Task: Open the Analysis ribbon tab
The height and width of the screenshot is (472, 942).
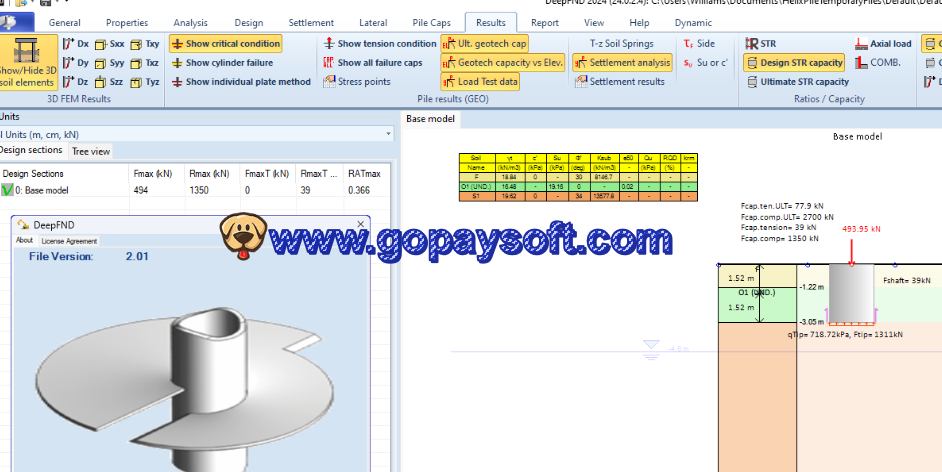Action: click(190, 23)
